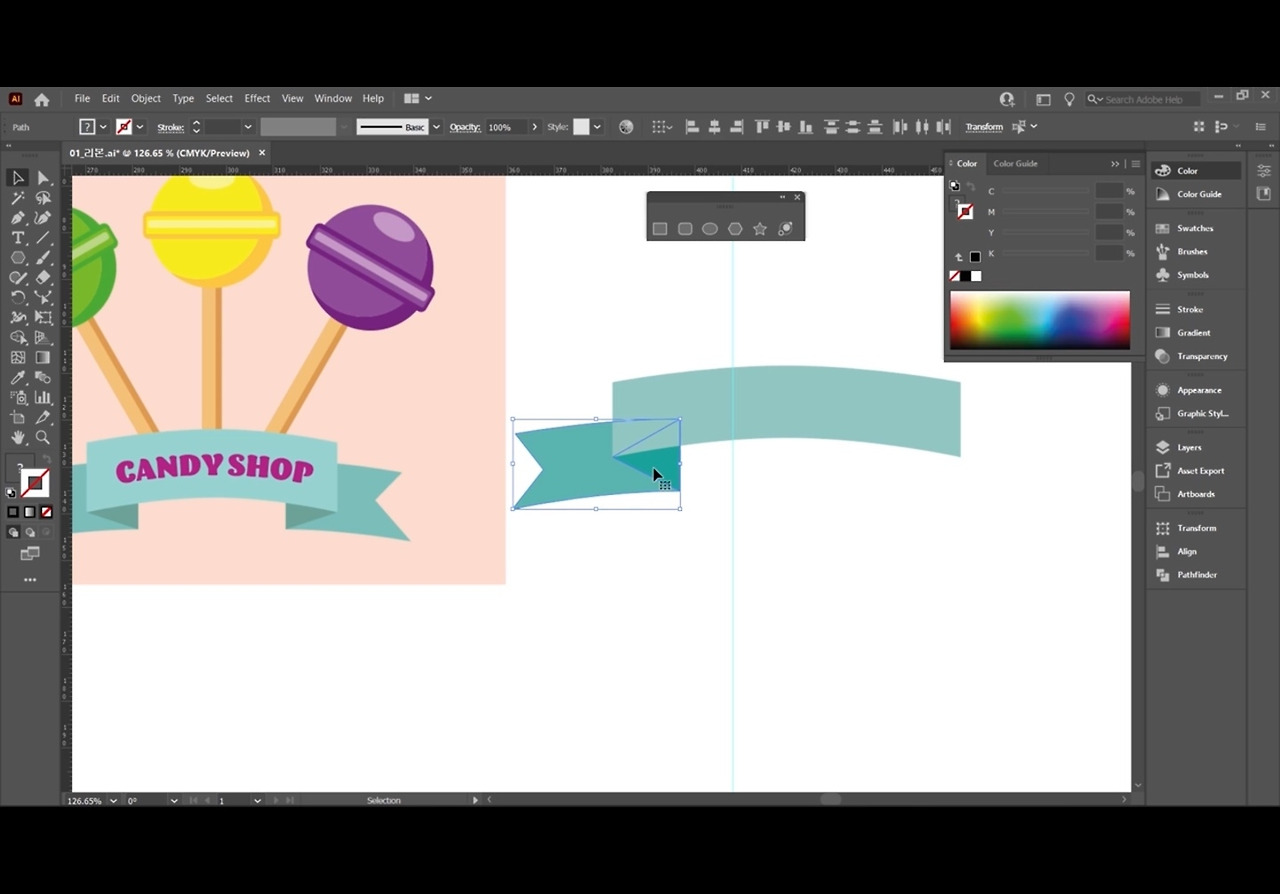Open the Layers panel
The image size is (1280, 894).
coord(1189,448)
